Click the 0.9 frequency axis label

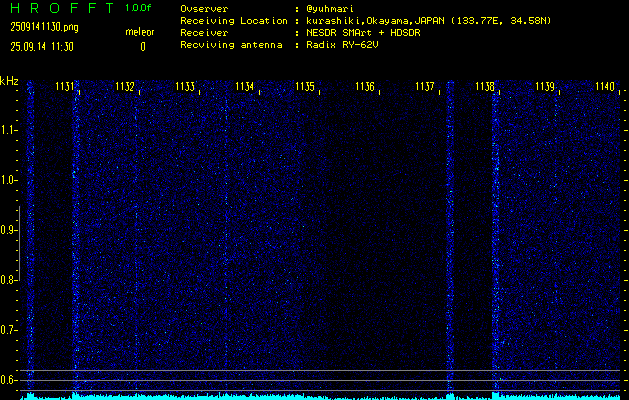pos(8,230)
